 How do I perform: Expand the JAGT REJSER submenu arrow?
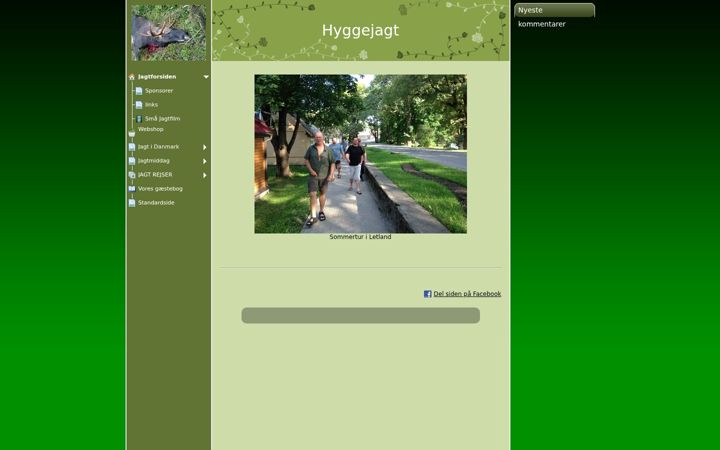tap(205, 175)
